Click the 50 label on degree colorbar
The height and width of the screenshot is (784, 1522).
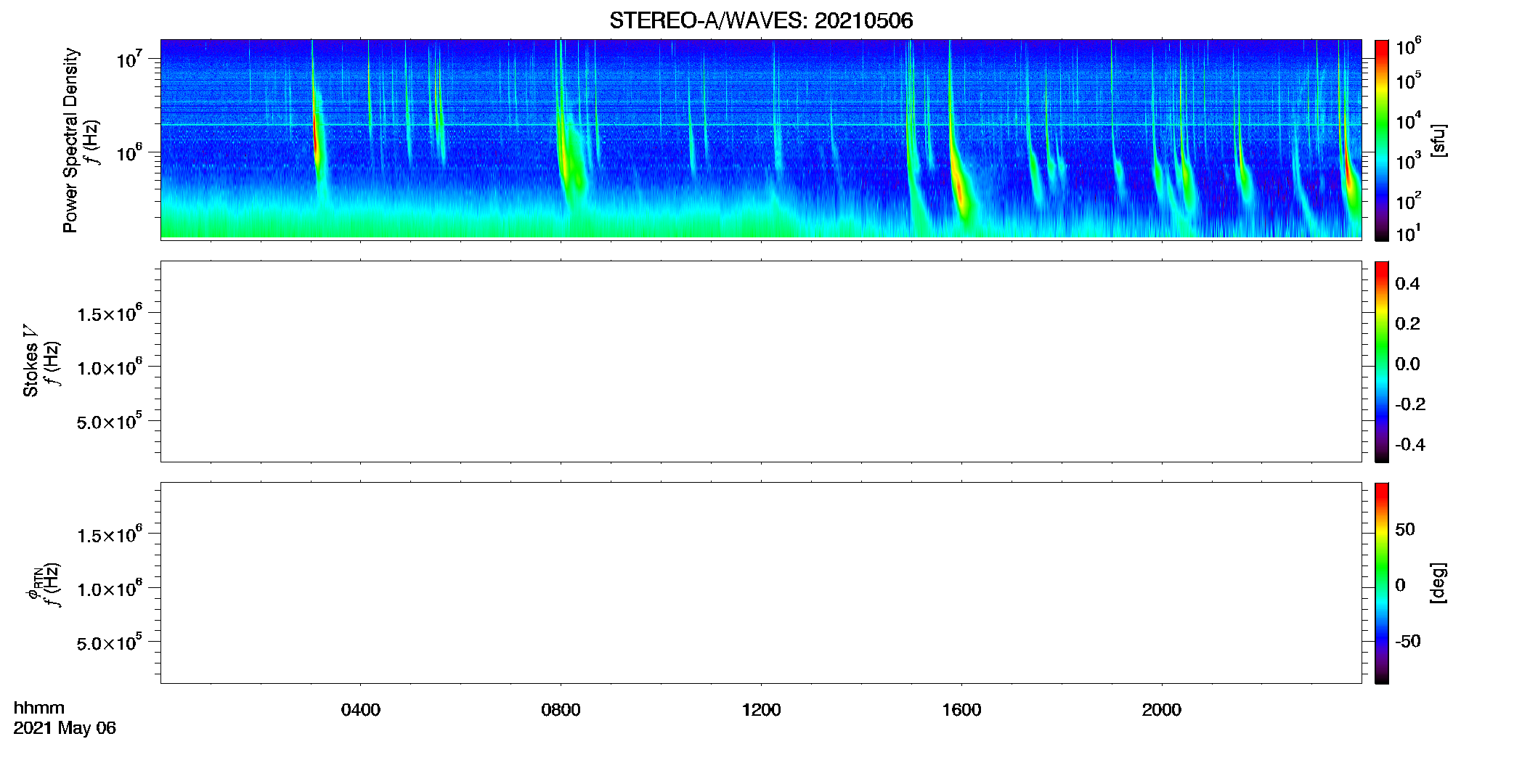click(x=1405, y=529)
